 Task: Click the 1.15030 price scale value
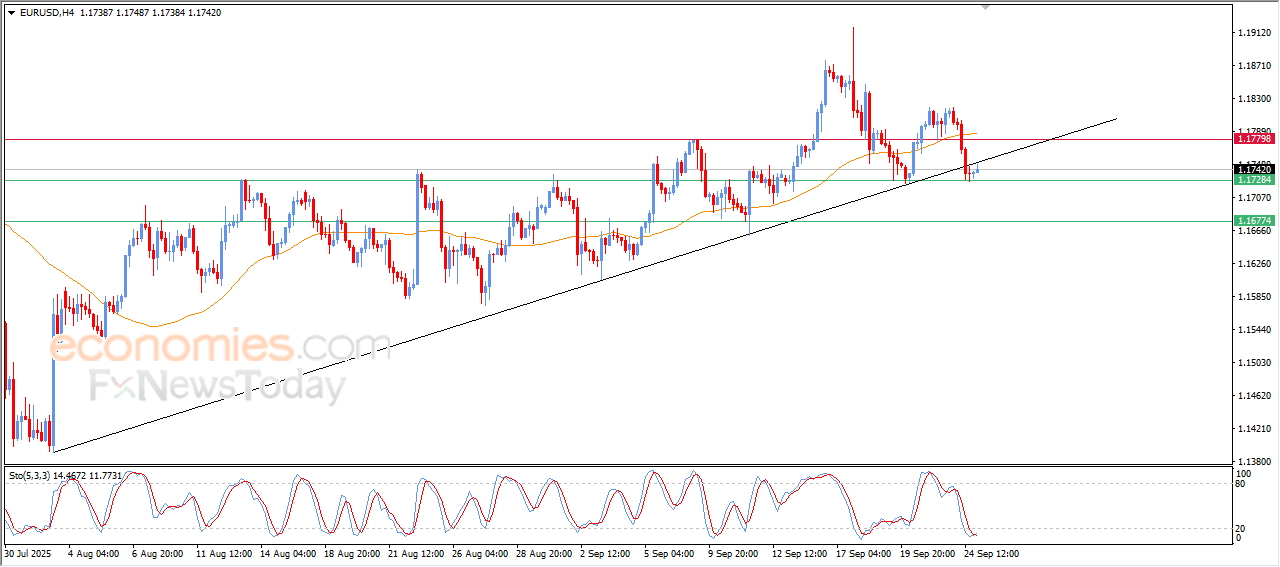tap(1254, 363)
